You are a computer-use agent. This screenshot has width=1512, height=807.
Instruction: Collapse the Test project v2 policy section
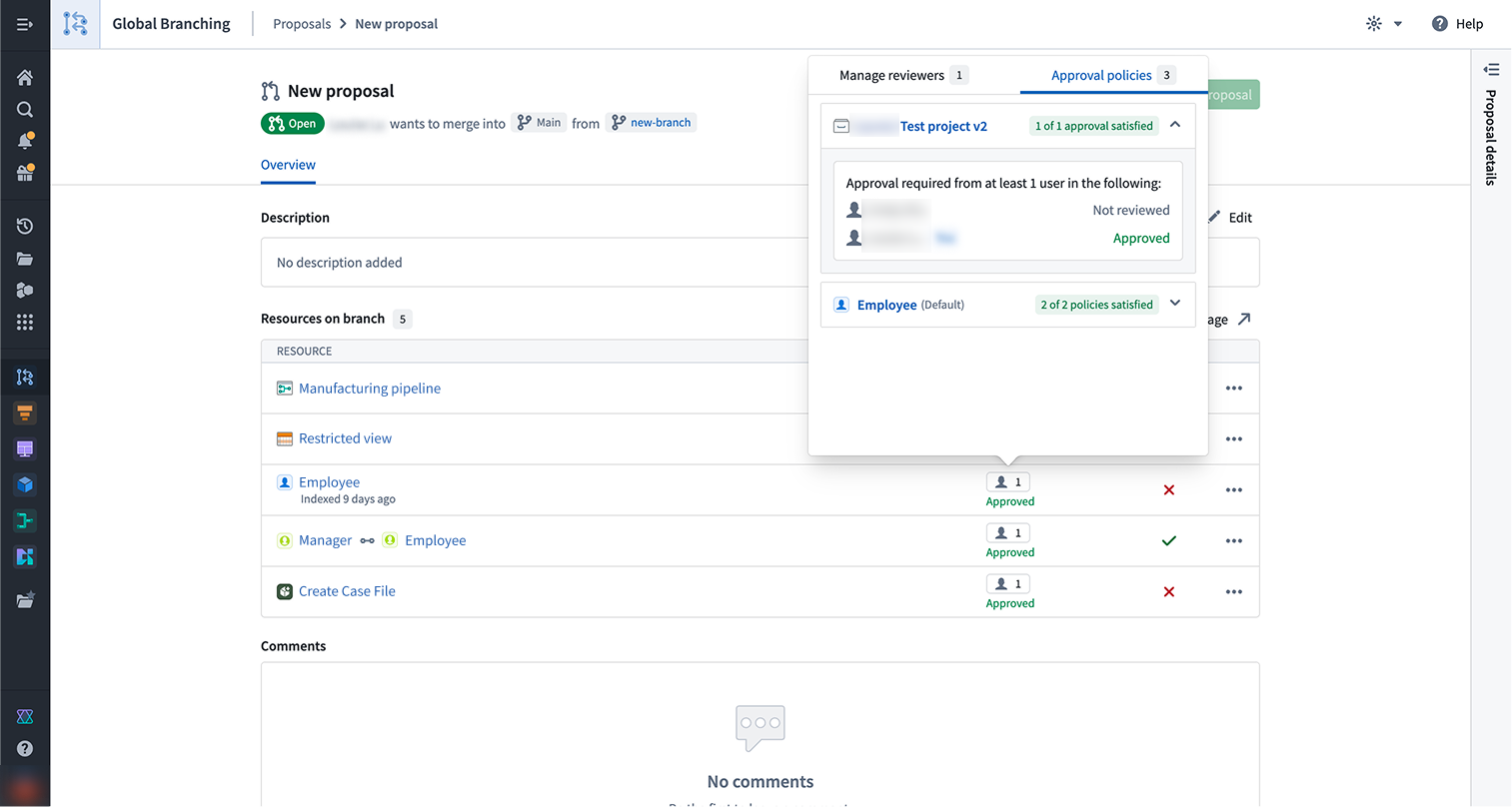pos(1175,125)
